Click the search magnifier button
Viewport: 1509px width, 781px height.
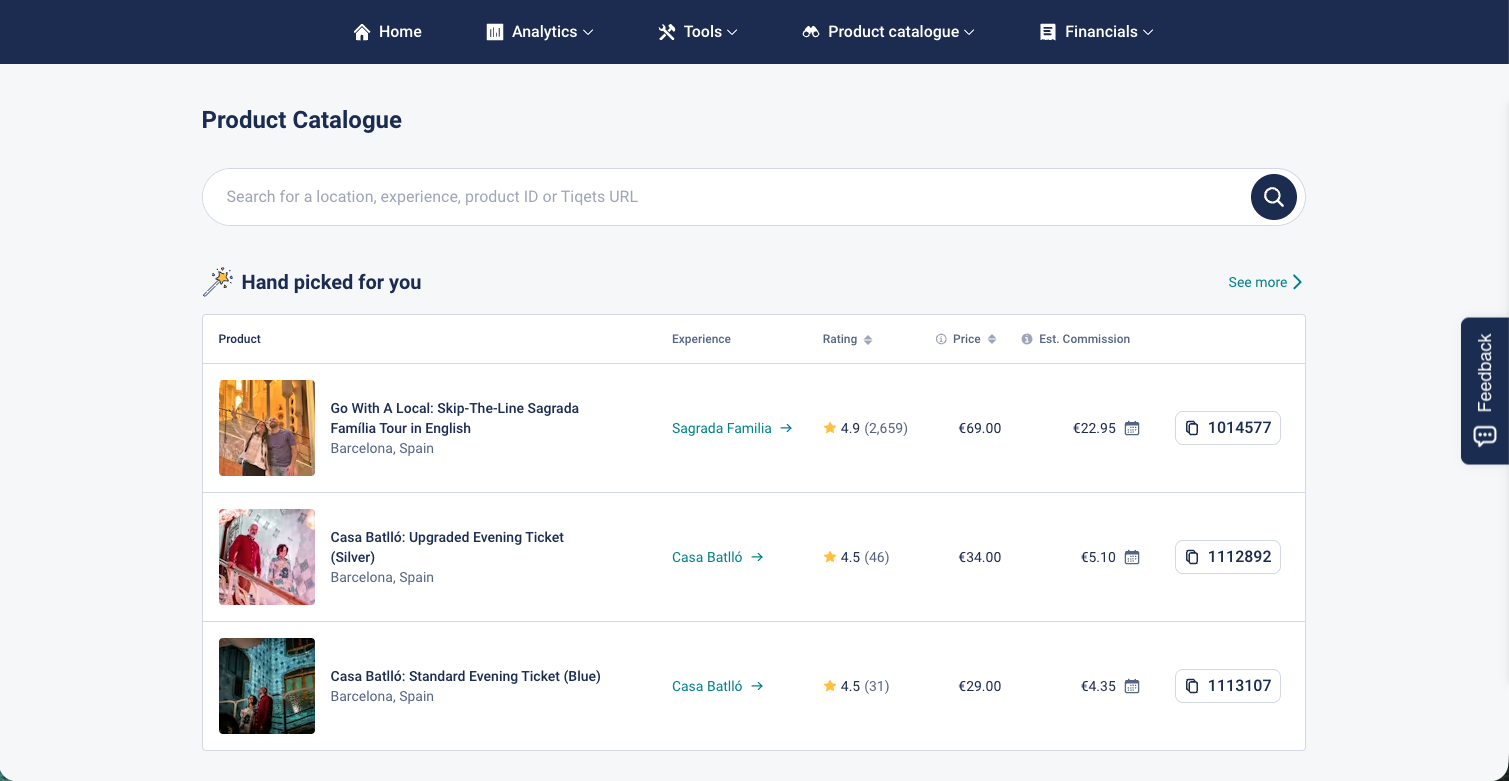coord(1274,197)
